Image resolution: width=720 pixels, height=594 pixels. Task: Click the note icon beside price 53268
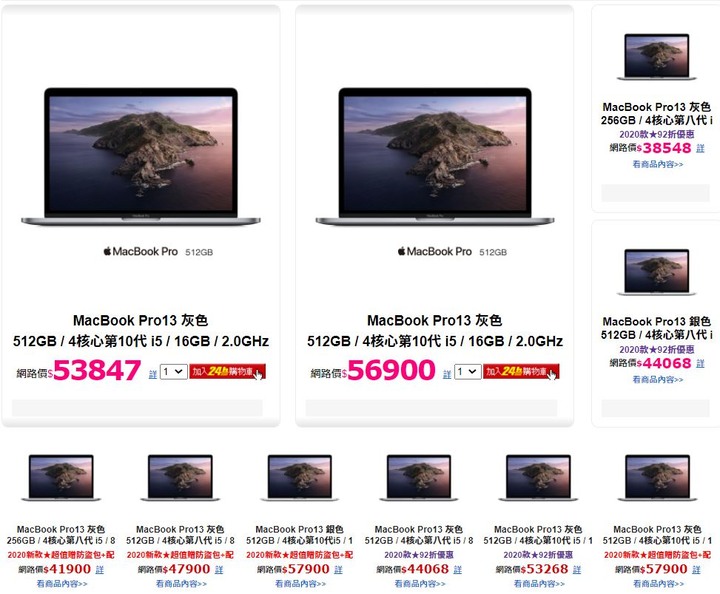[577, 570]
